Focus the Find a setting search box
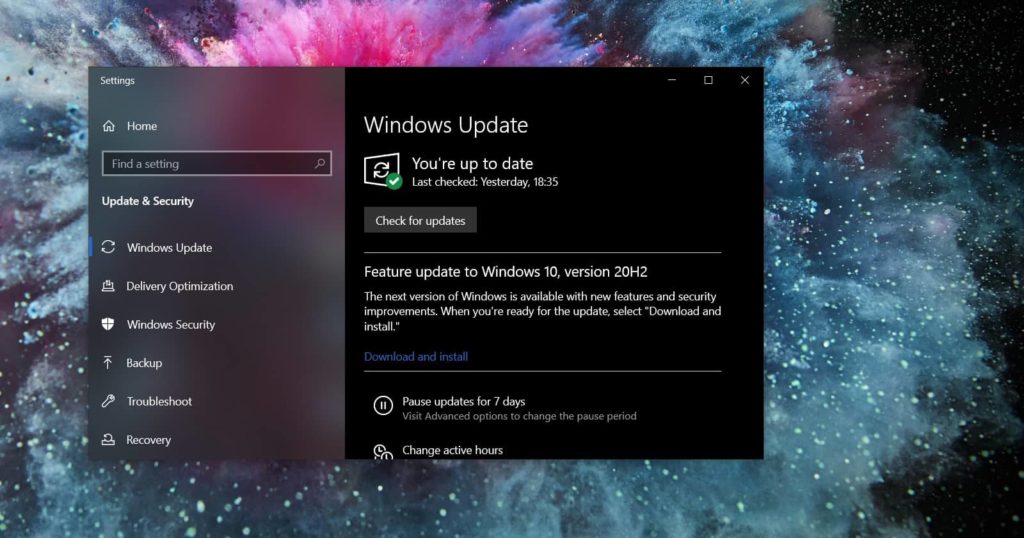1024x538 pixels. point(217,163)
